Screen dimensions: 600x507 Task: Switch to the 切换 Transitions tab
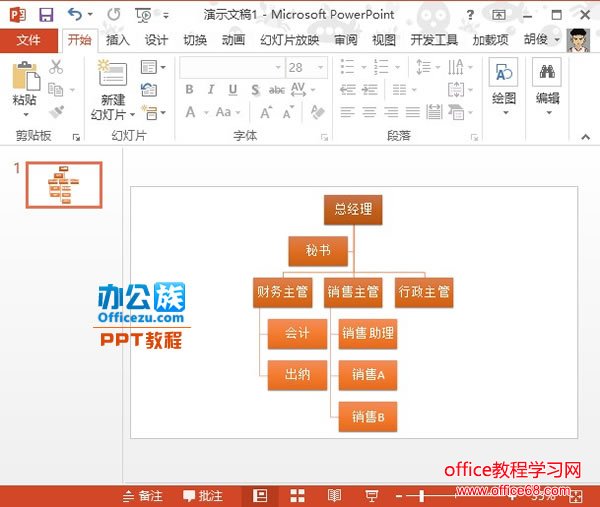pos(195,40)
